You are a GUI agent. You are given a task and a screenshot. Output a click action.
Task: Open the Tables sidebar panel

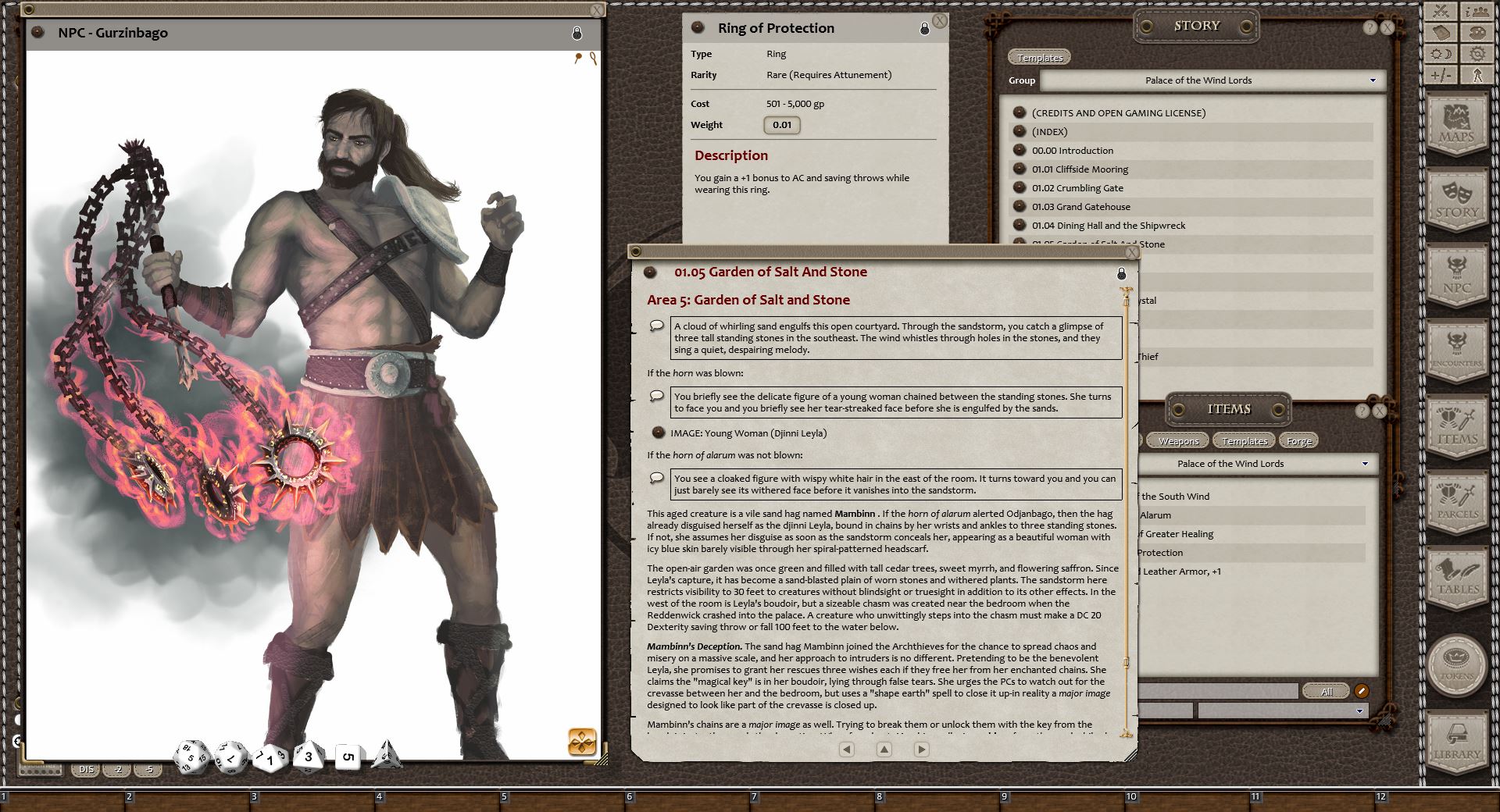click(1457, 579)
